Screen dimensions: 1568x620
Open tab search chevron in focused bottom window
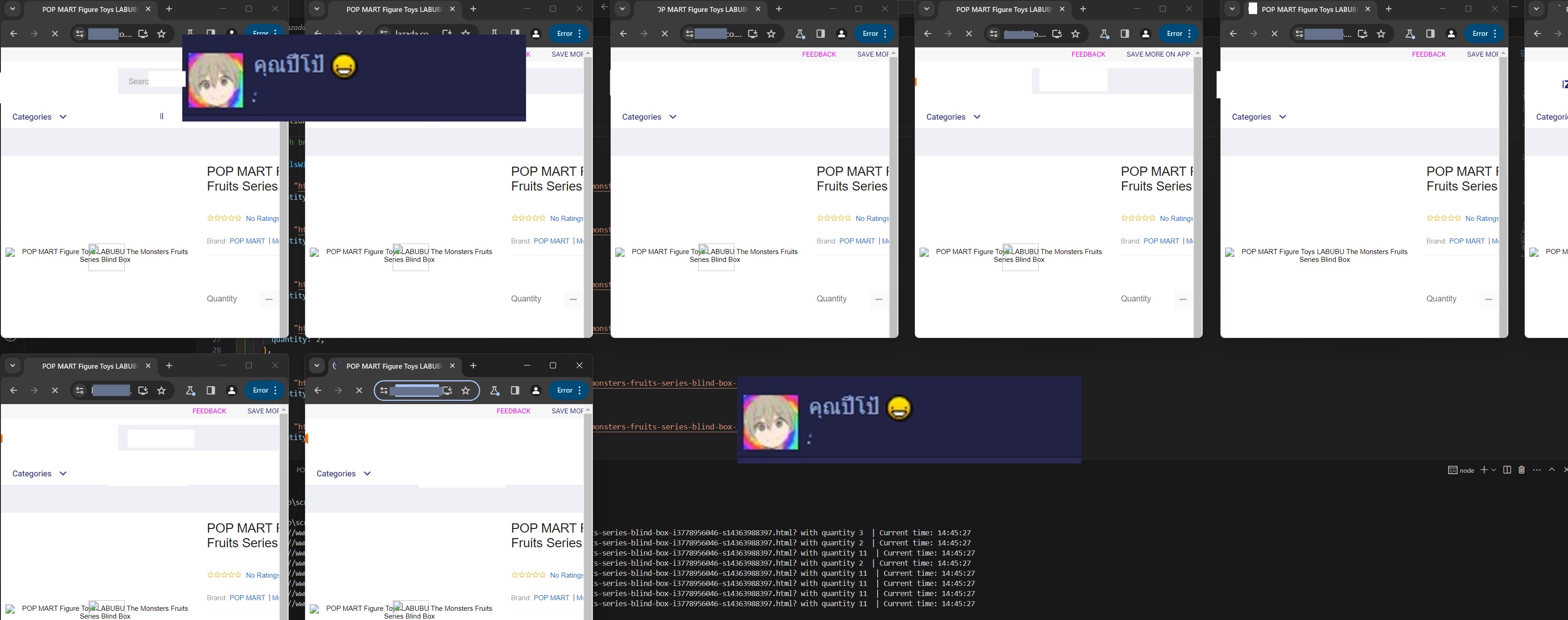(x=317, y=365)
